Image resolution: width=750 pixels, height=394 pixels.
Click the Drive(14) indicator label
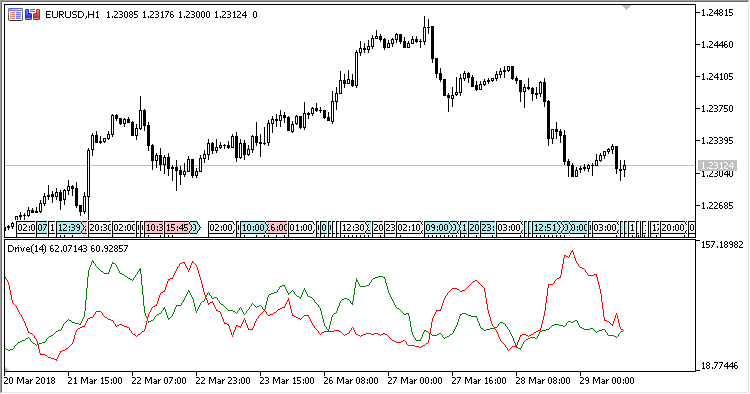[x=27, y=249]
